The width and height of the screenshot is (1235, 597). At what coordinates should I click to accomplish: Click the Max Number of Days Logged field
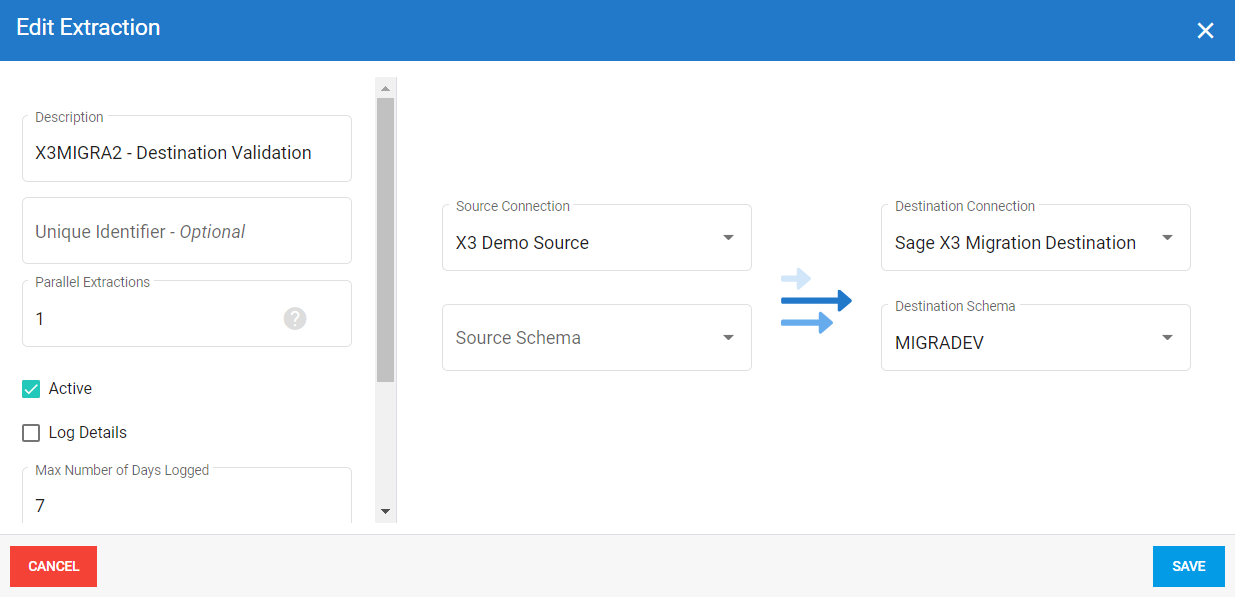186,505
